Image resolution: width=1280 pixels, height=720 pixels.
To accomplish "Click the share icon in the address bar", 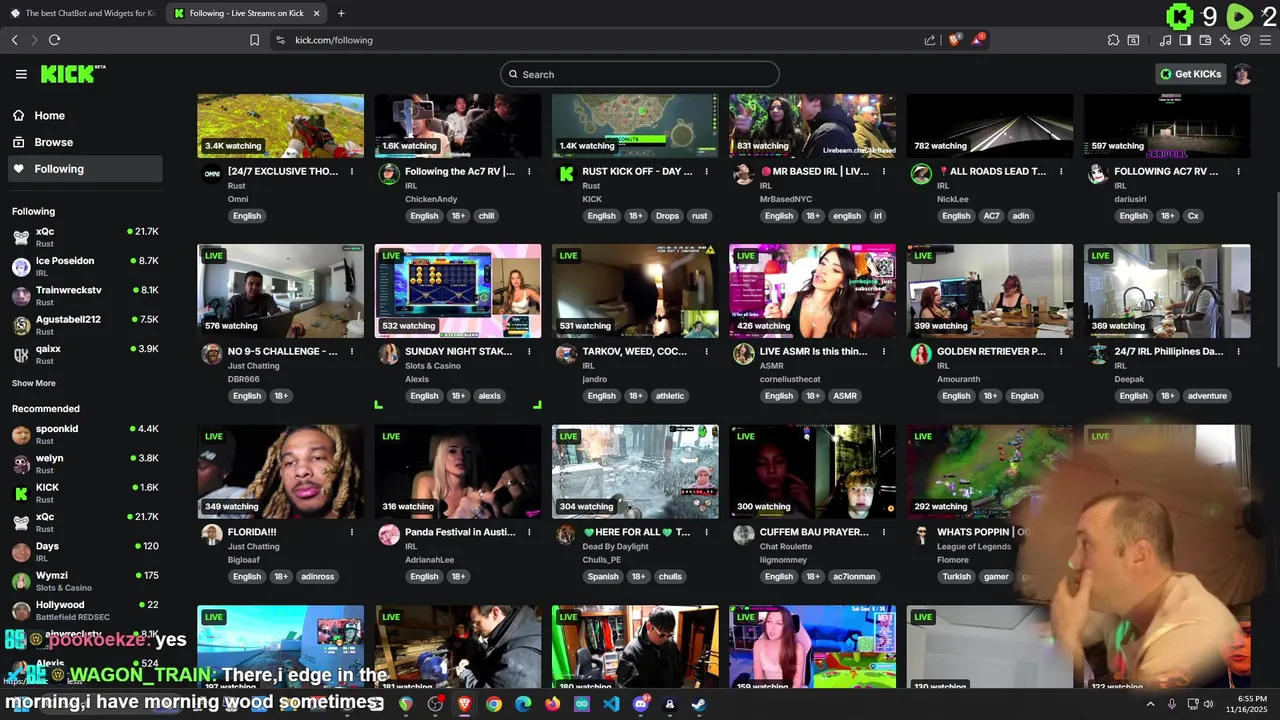I will (x=930, y=40).
